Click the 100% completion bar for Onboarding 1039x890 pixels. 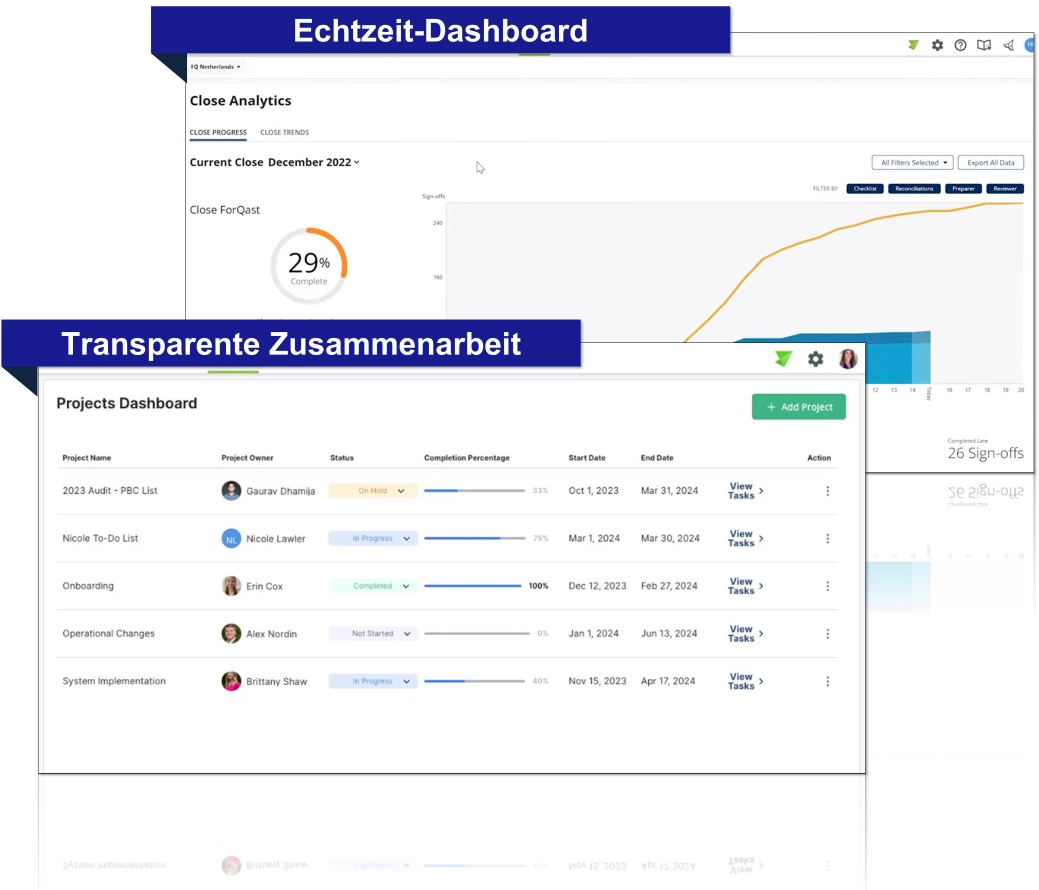pos(472,586)
